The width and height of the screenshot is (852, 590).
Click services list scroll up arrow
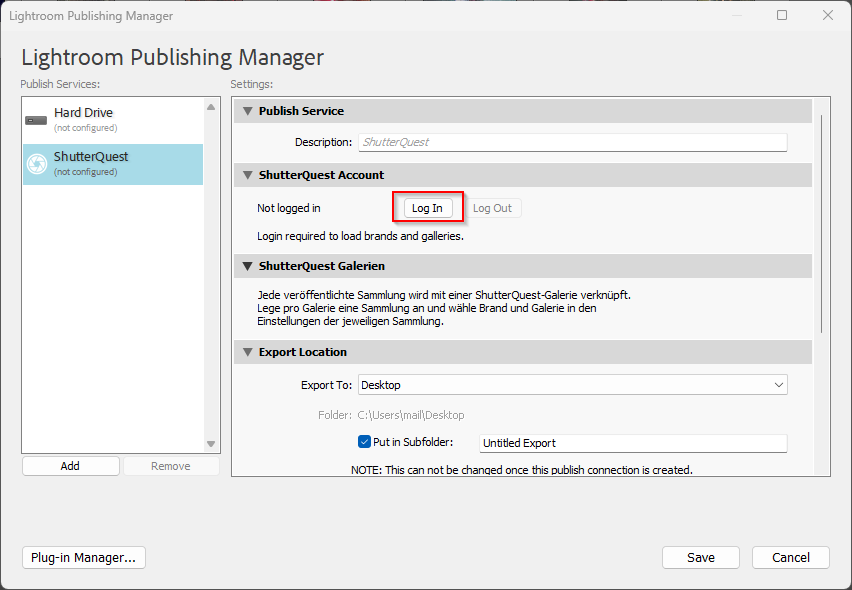211,107
